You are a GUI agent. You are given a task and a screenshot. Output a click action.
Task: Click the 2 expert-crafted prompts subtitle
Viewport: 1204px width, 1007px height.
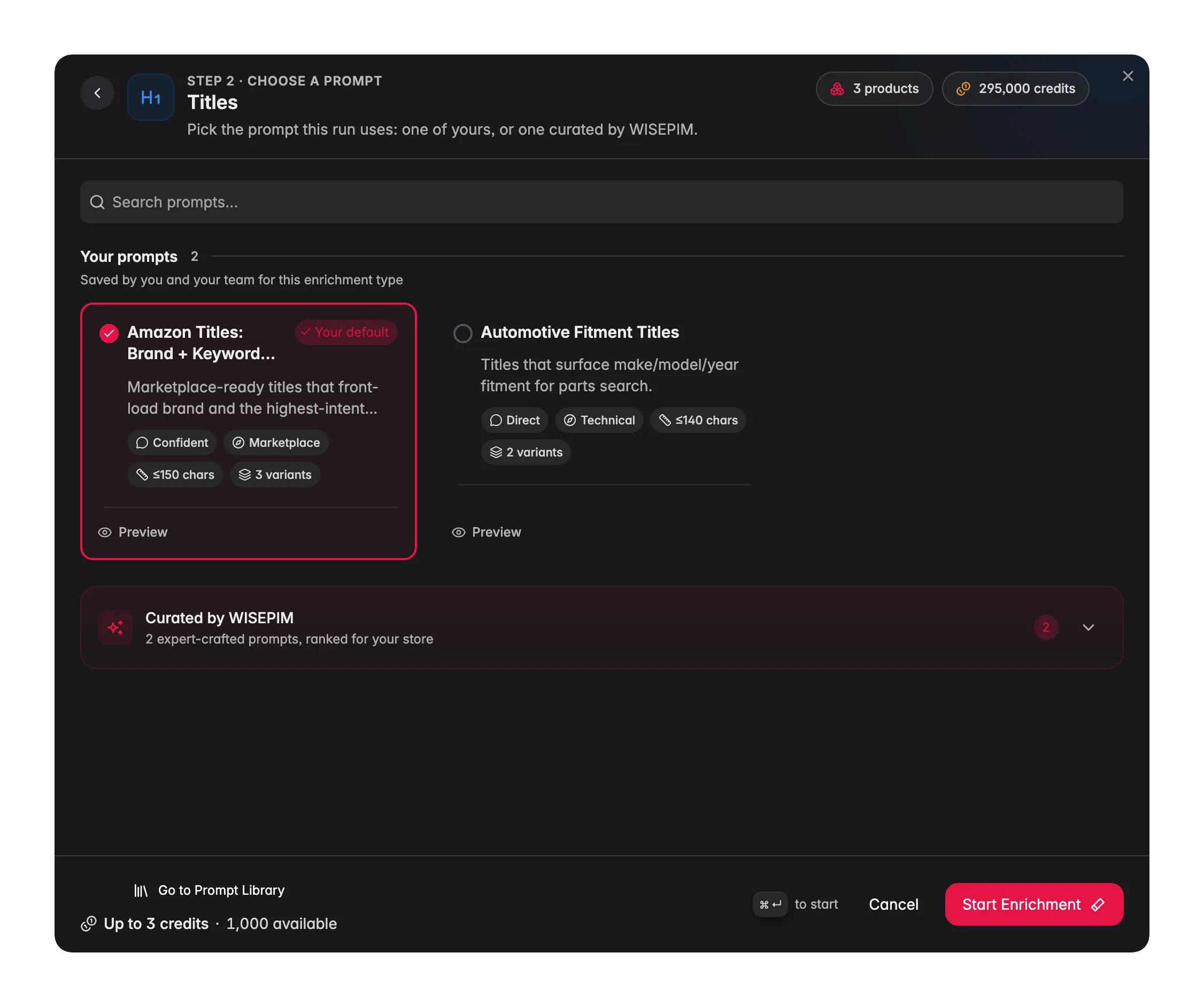point(290,639)
